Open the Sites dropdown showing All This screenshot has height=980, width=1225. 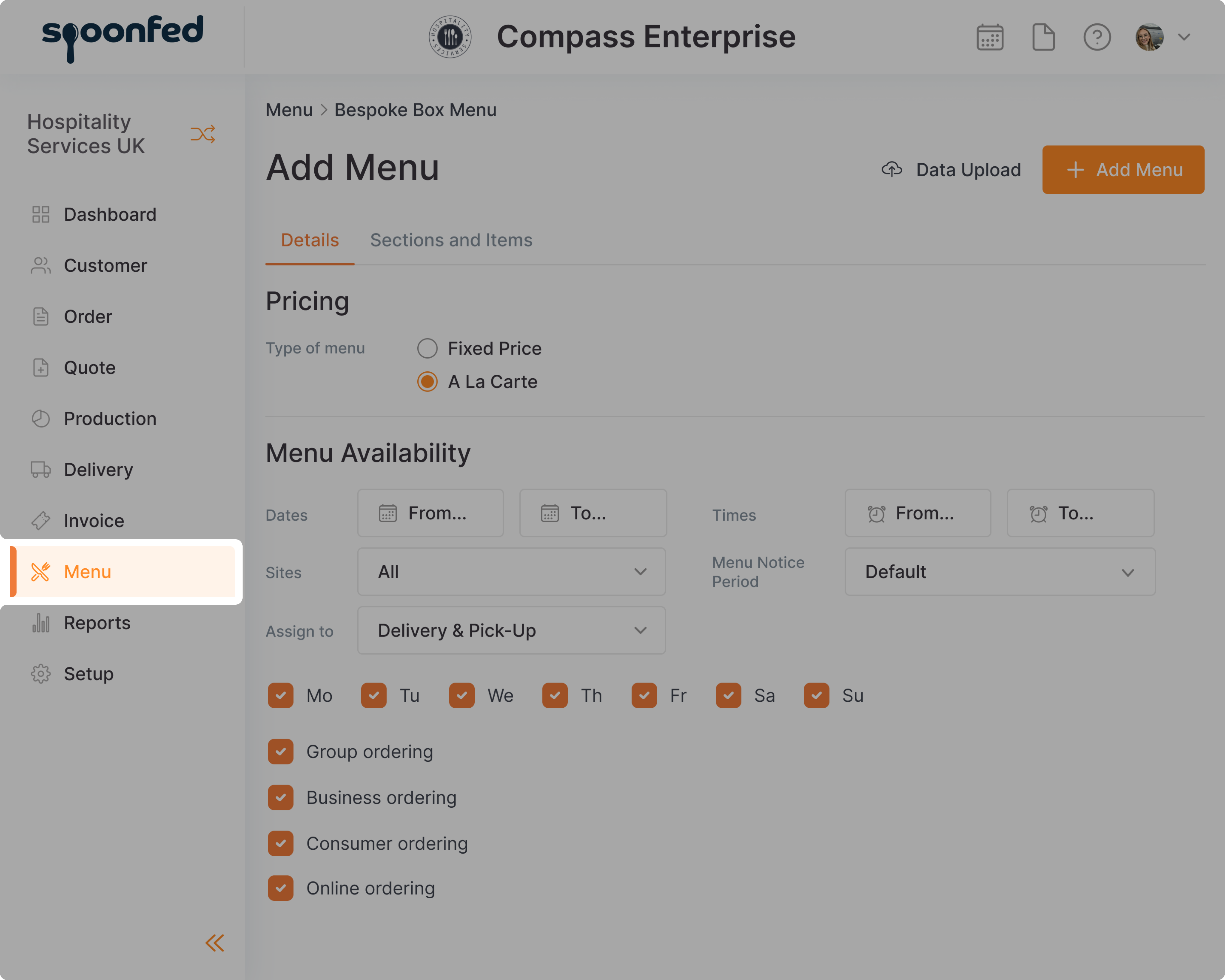[511, 572]
